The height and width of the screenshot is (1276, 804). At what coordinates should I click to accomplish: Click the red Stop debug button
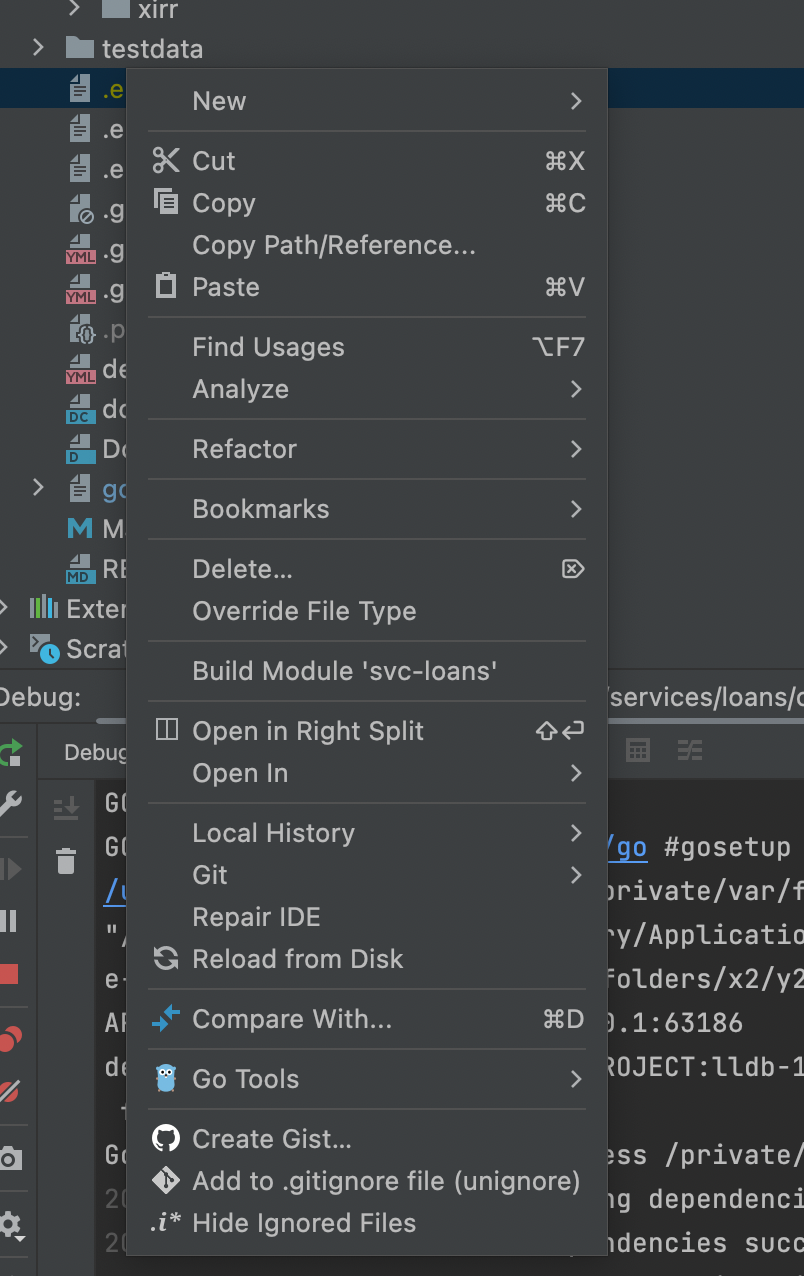coord(9,974)
